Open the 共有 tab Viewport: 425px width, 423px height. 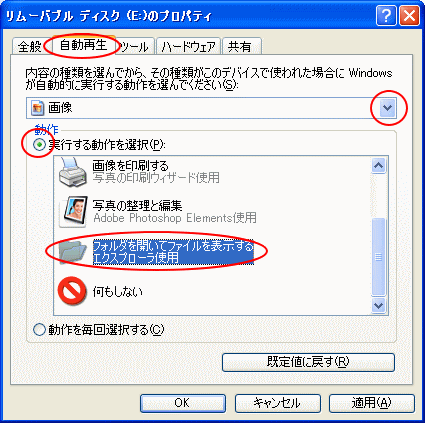(x=241, y=46)
